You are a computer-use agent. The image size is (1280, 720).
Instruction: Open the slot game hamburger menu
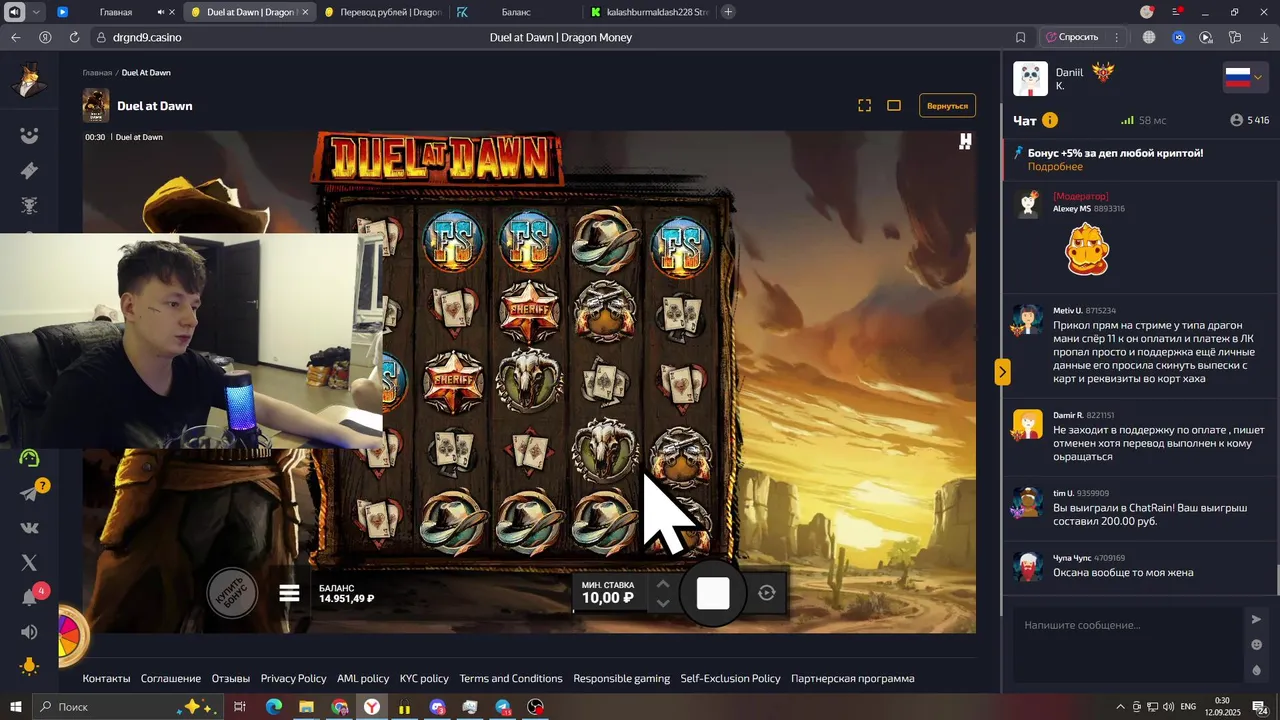(289, 593)
